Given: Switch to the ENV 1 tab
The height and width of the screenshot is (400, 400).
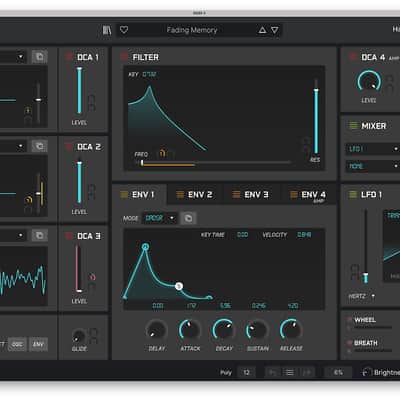Looking at the screenshot, I should tap(139, 195).
